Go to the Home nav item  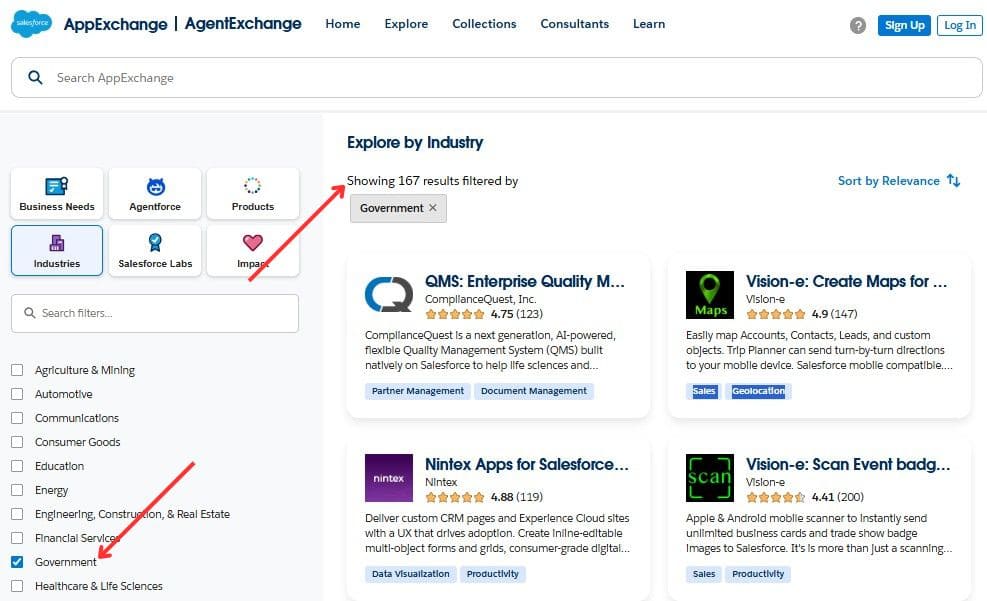click(x=342, y=24)
